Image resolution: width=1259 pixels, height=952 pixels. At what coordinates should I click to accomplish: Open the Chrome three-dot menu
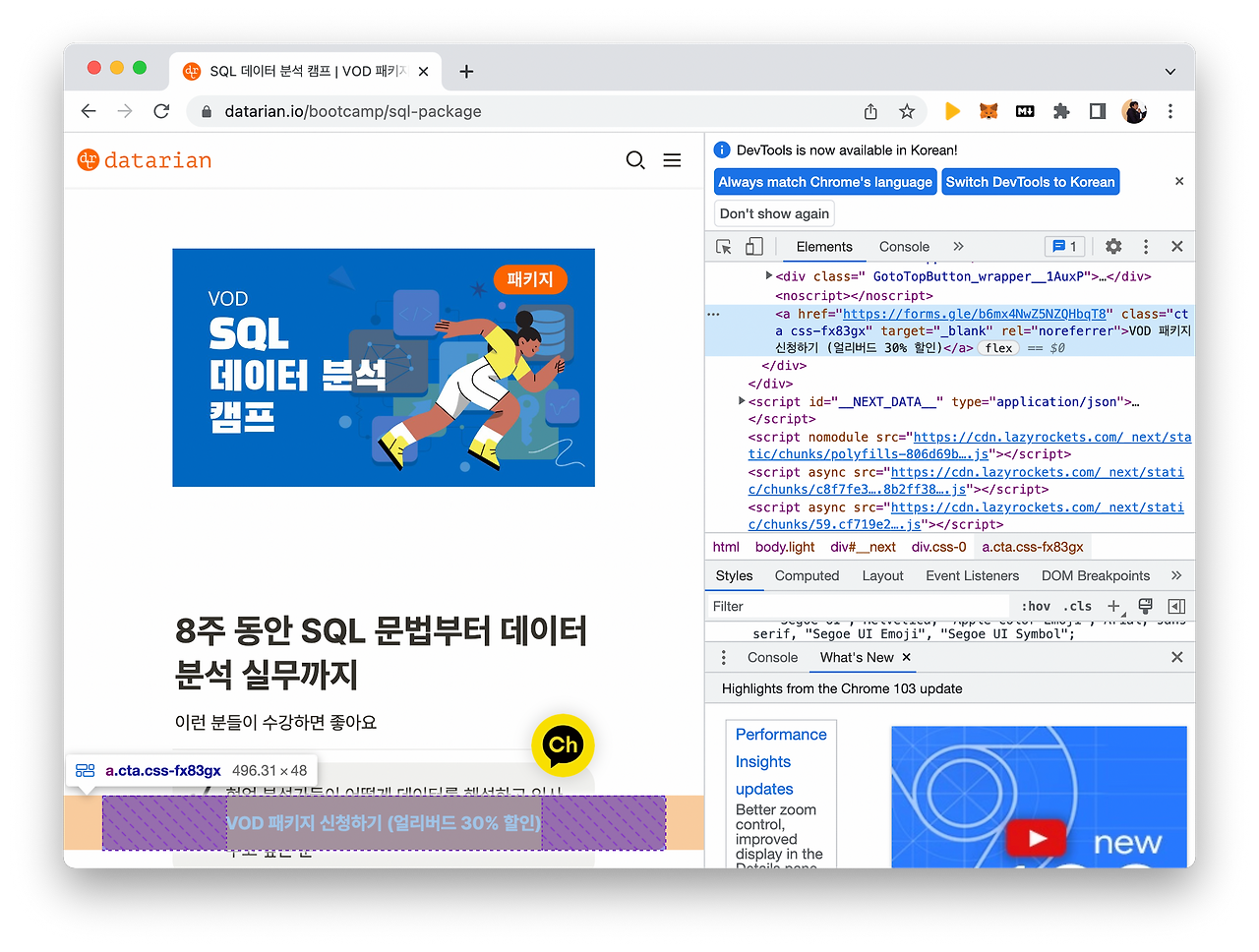tap(1170, 111)
